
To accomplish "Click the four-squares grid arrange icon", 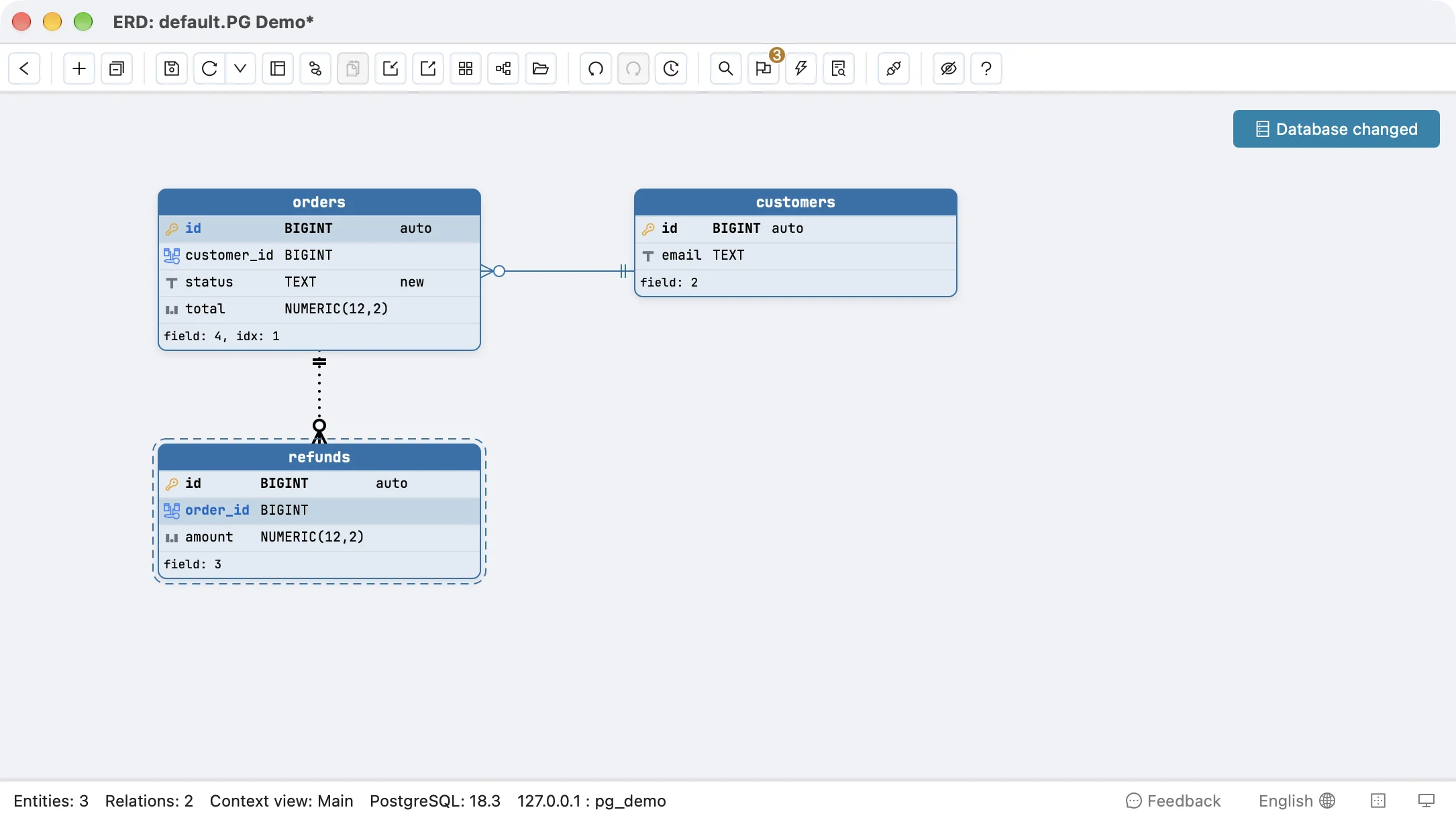I will [466, 68].
